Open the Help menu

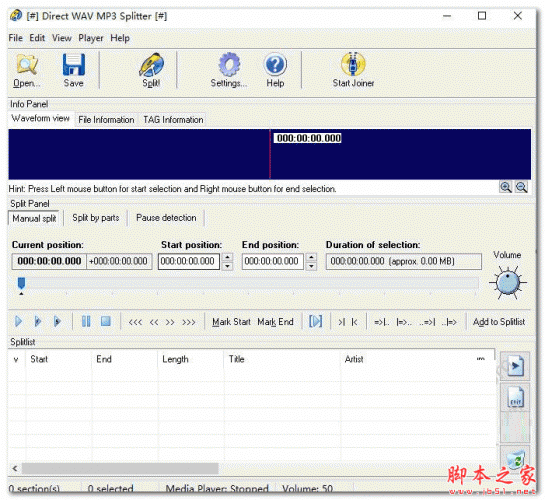(120, 38)
